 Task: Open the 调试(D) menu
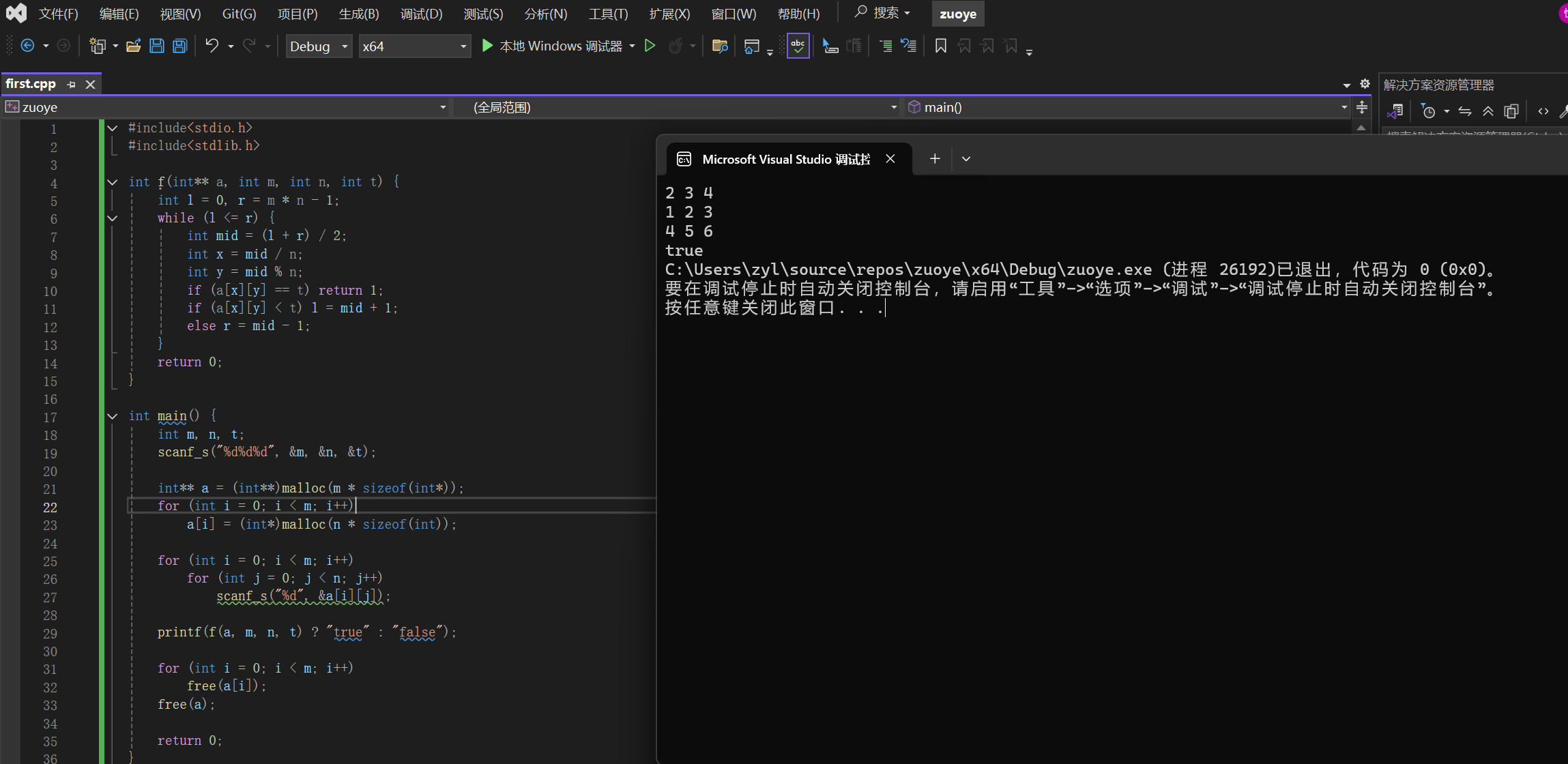click(421, 14)
